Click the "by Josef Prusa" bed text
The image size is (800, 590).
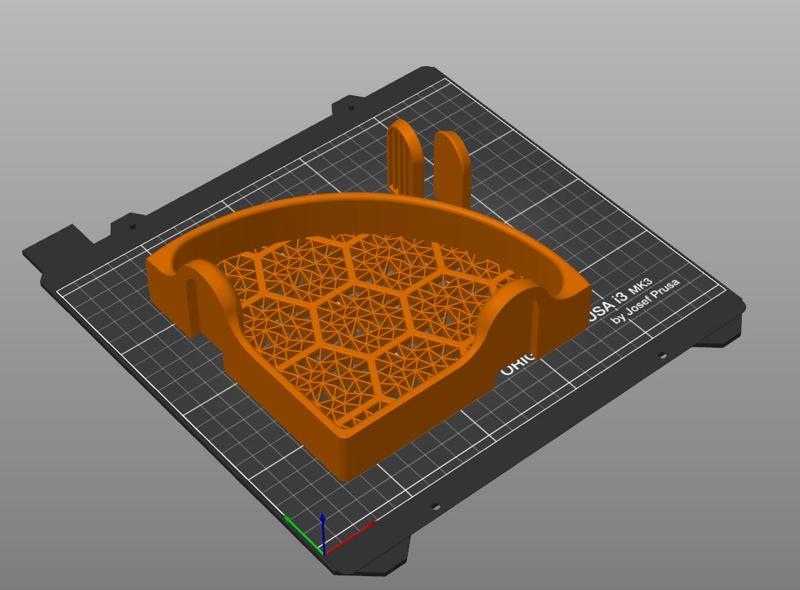point(645,302)
